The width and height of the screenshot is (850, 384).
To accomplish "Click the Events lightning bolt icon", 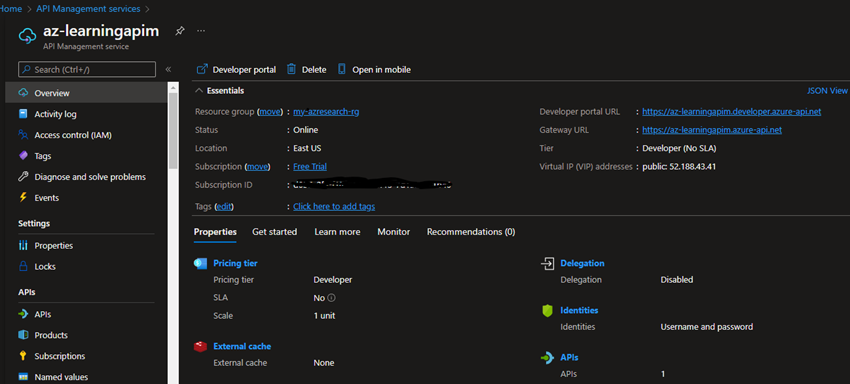I will pyautogui.click(x=23, y=197).
